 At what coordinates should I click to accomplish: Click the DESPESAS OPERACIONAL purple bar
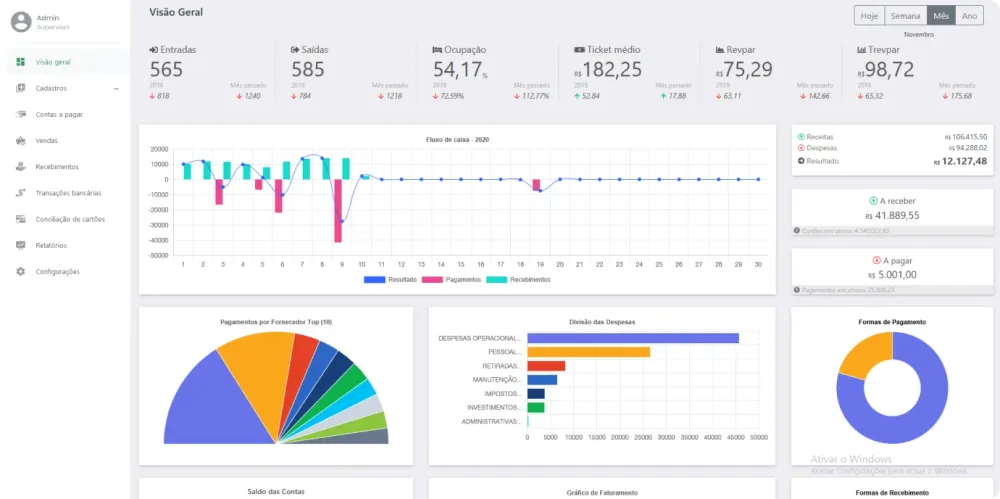click(633, 338)
